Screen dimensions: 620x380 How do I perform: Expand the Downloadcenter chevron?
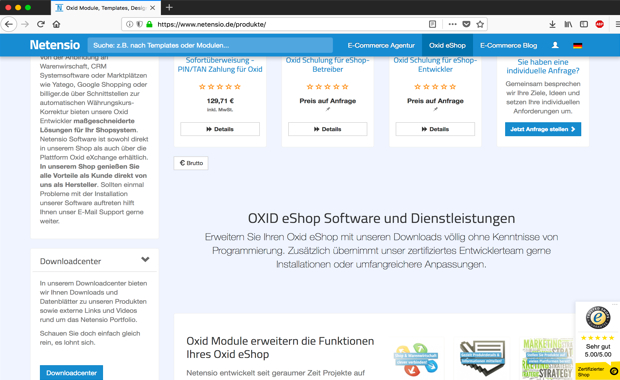point(146,259)
